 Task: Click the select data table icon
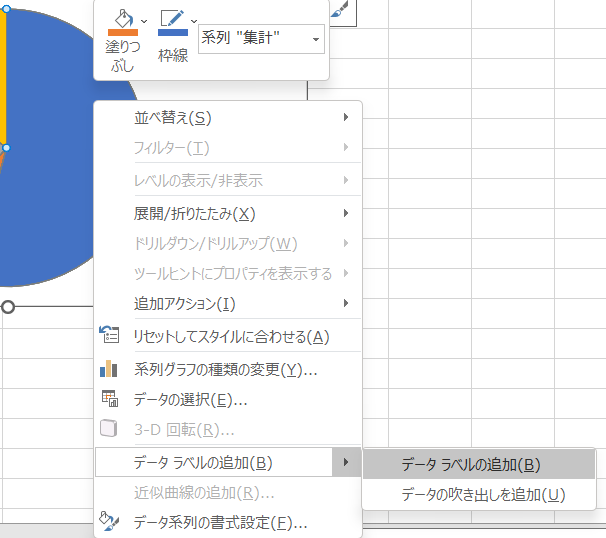(x=110, y=398)
